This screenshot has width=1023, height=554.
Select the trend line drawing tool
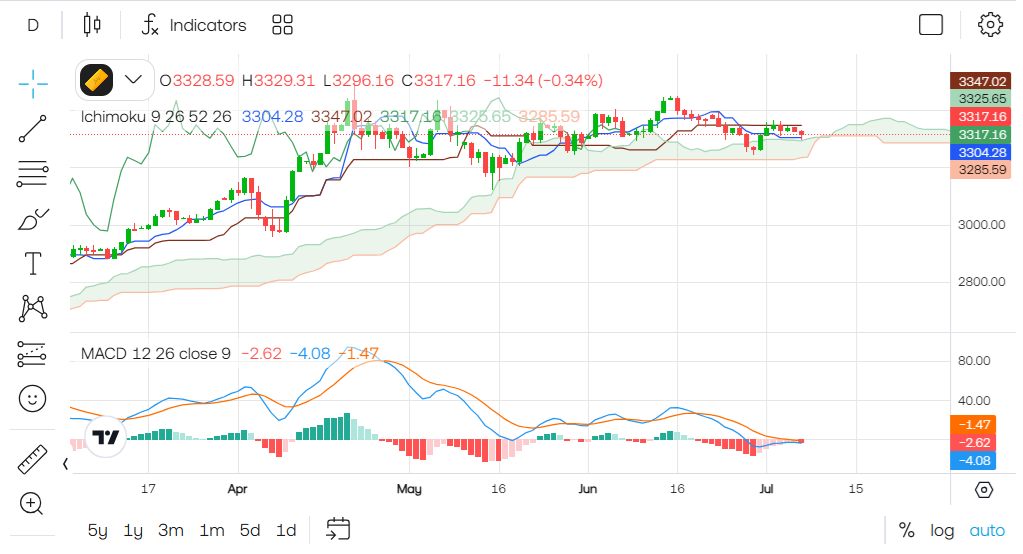(33, 129)
